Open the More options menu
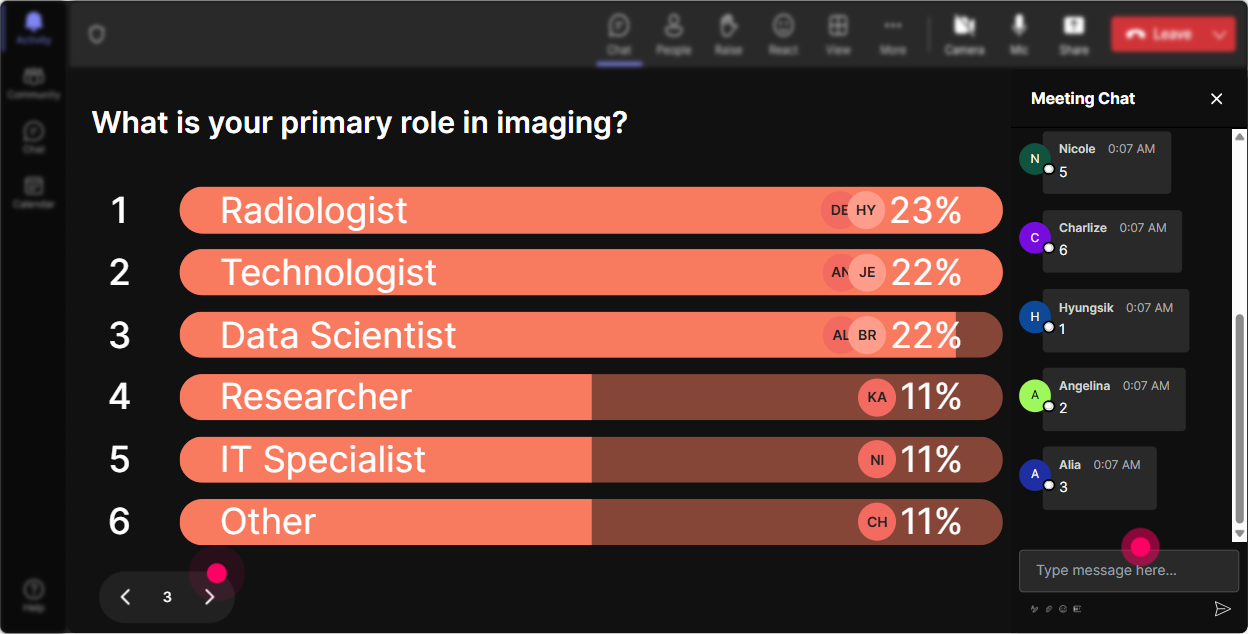The image size is (1248, 634). click(x=893, y=33)
